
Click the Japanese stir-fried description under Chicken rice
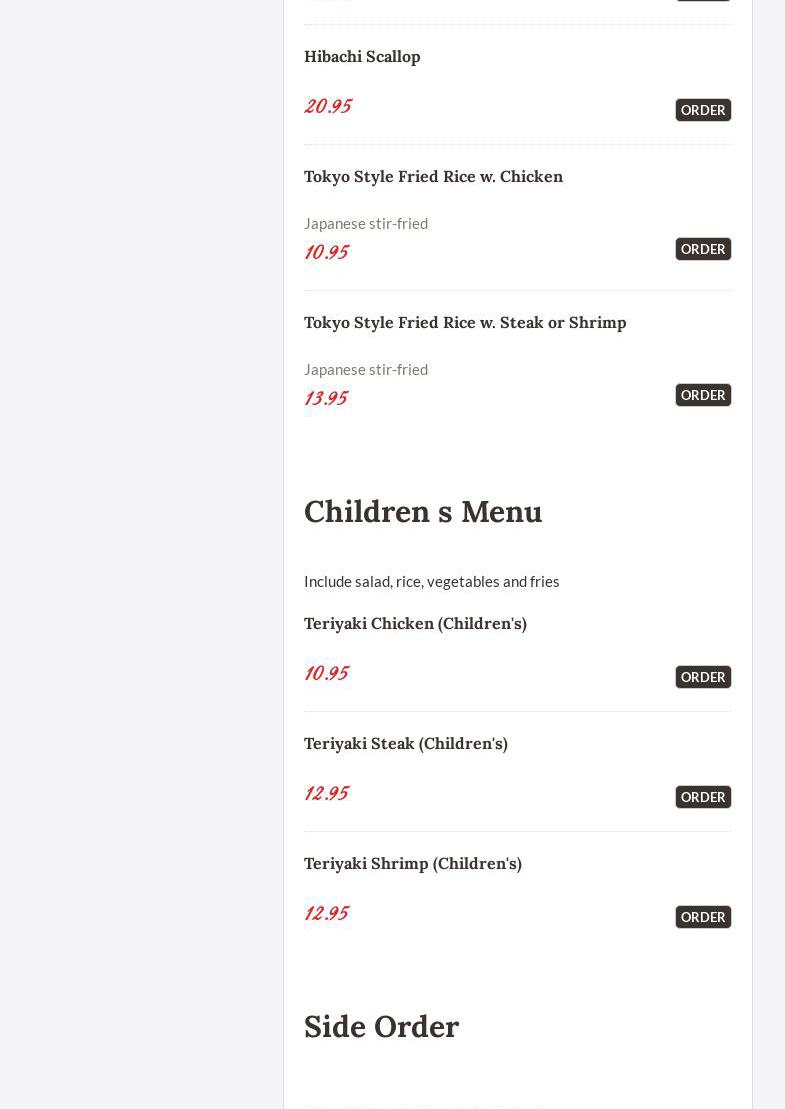pyautogui.click(x=366, y=224)
